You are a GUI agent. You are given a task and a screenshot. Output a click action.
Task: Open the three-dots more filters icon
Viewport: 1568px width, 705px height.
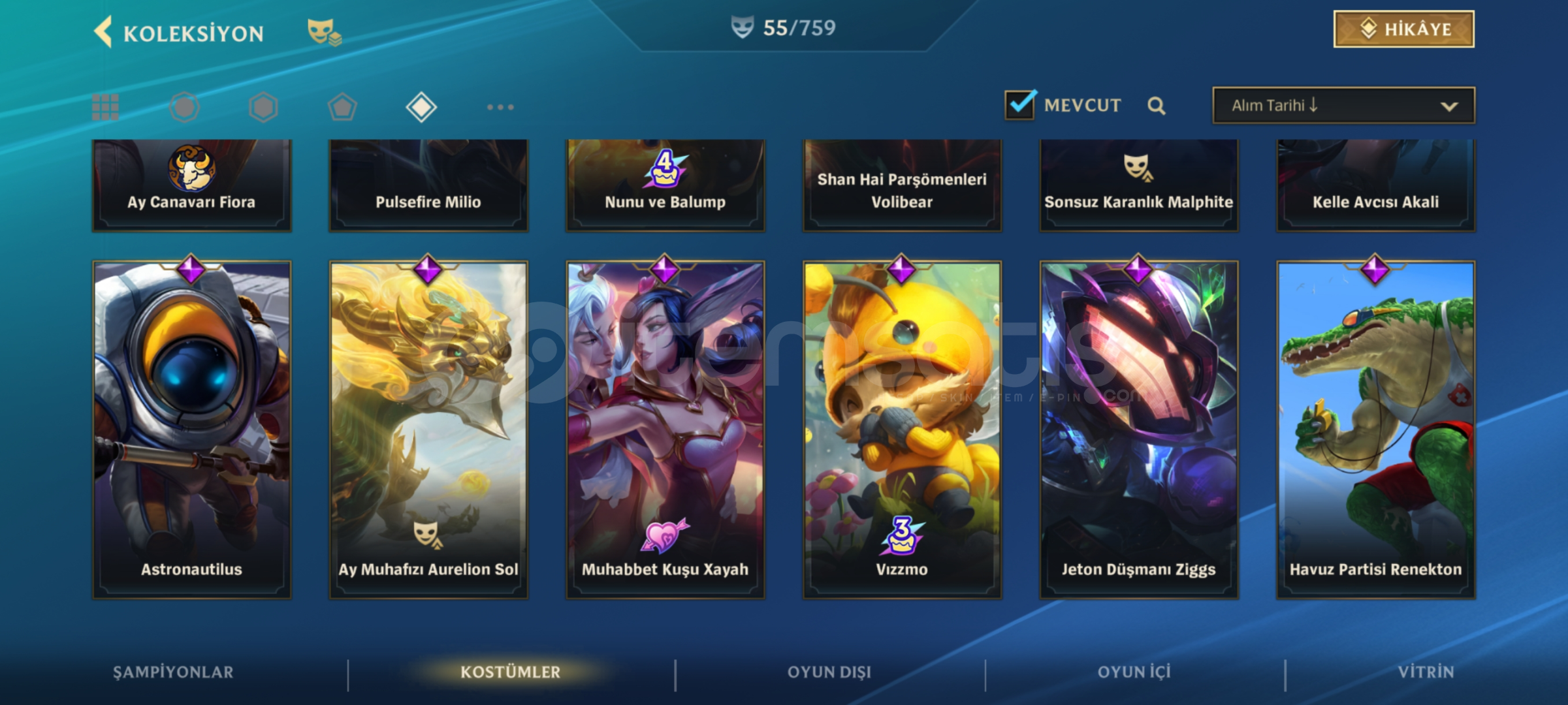click(500, 107)
